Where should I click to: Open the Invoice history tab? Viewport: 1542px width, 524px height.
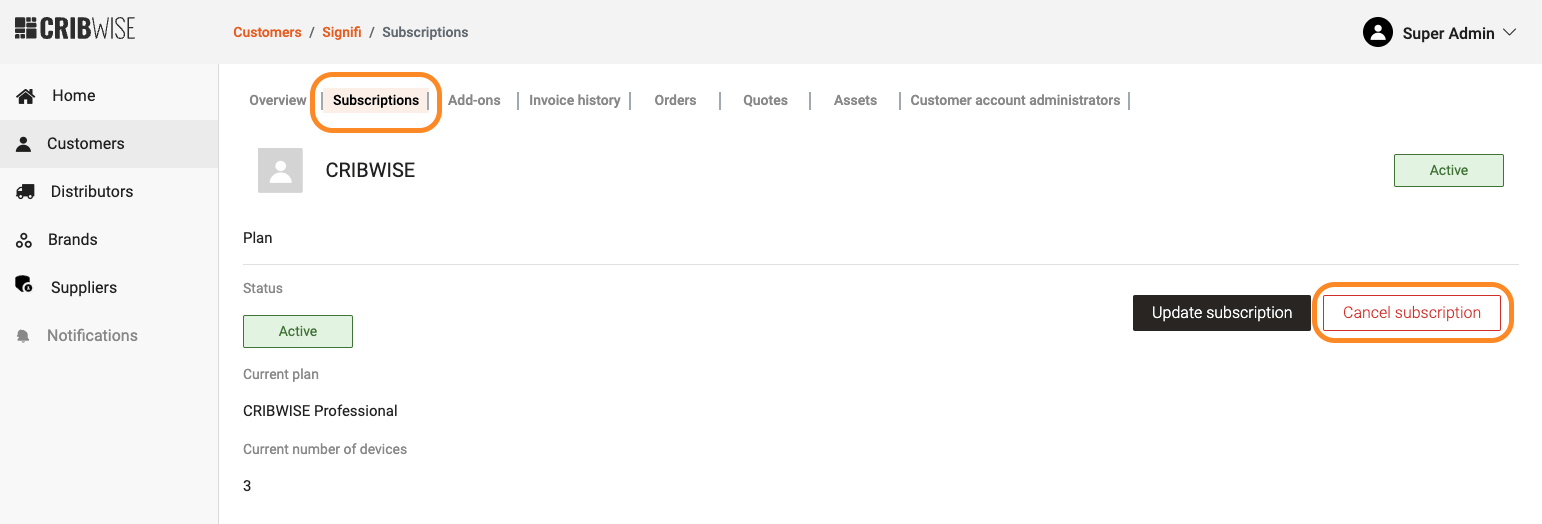coord(574,100)
